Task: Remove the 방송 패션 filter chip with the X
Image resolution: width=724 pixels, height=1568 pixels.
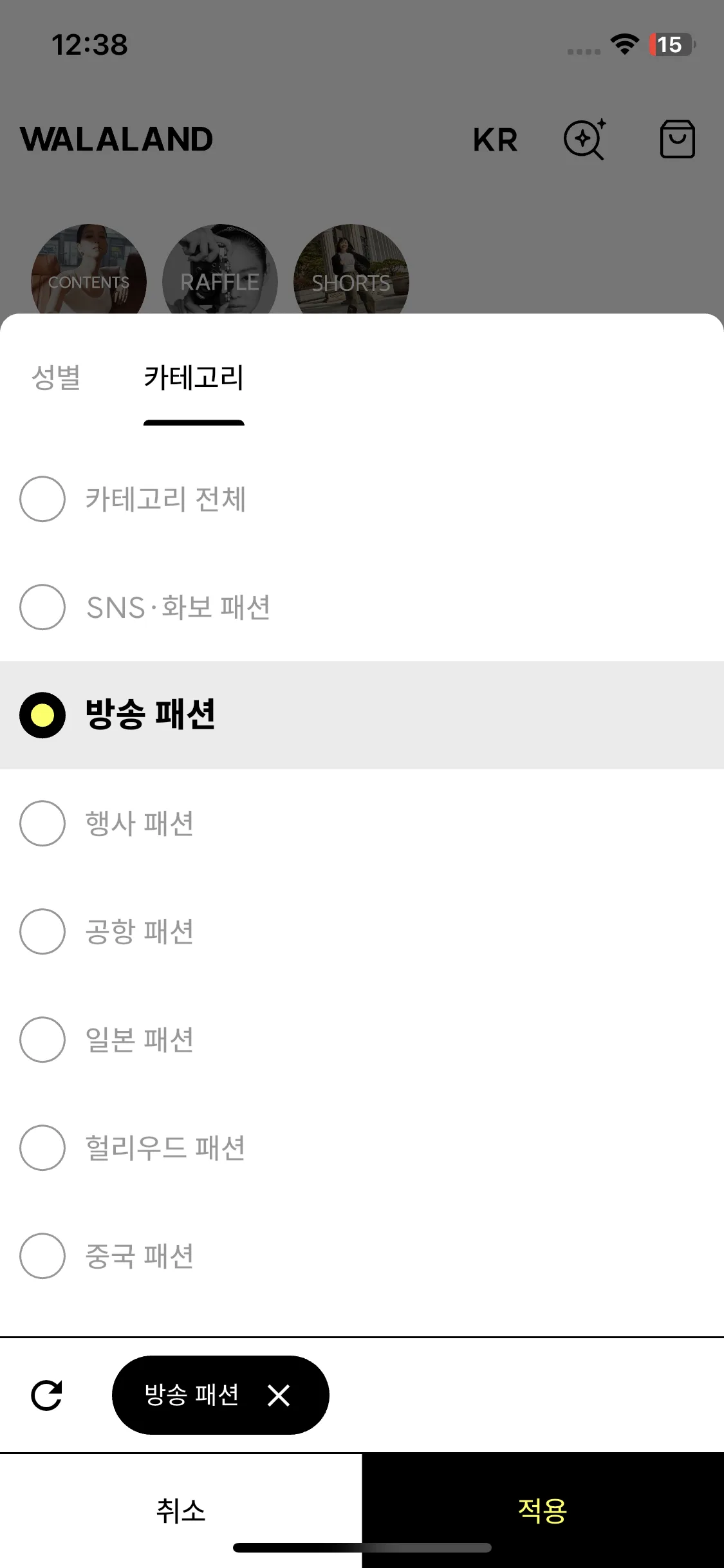Action: (x=279, y=1395)
